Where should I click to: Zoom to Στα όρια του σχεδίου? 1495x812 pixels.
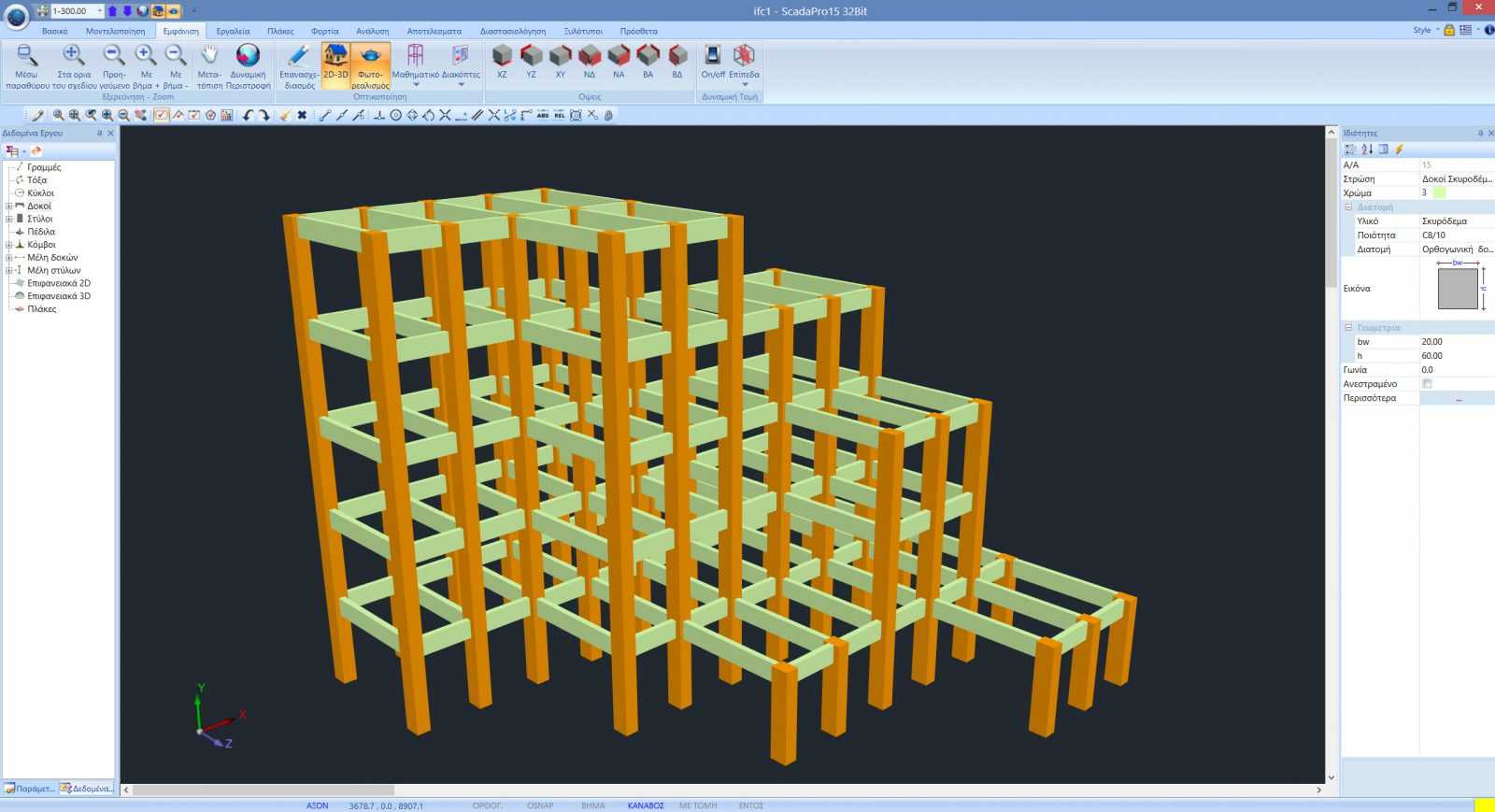point(74,57)
